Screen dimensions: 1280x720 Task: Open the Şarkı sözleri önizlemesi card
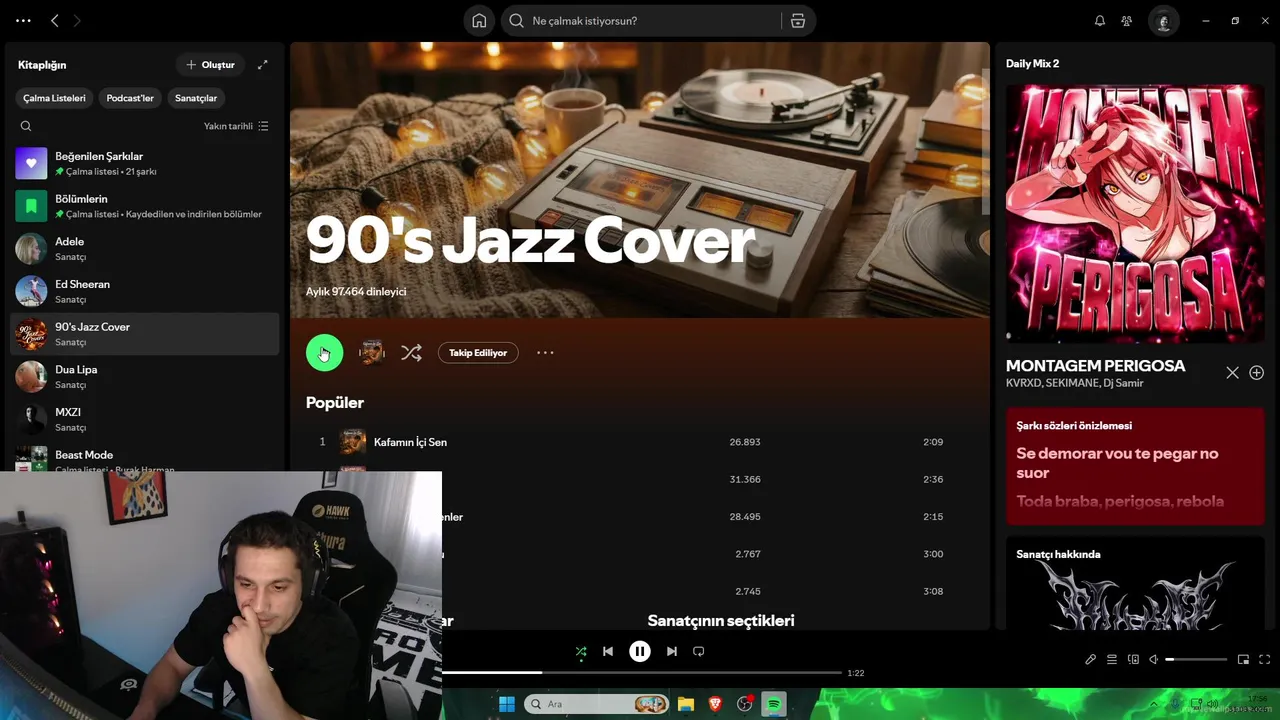(1135, 466)
